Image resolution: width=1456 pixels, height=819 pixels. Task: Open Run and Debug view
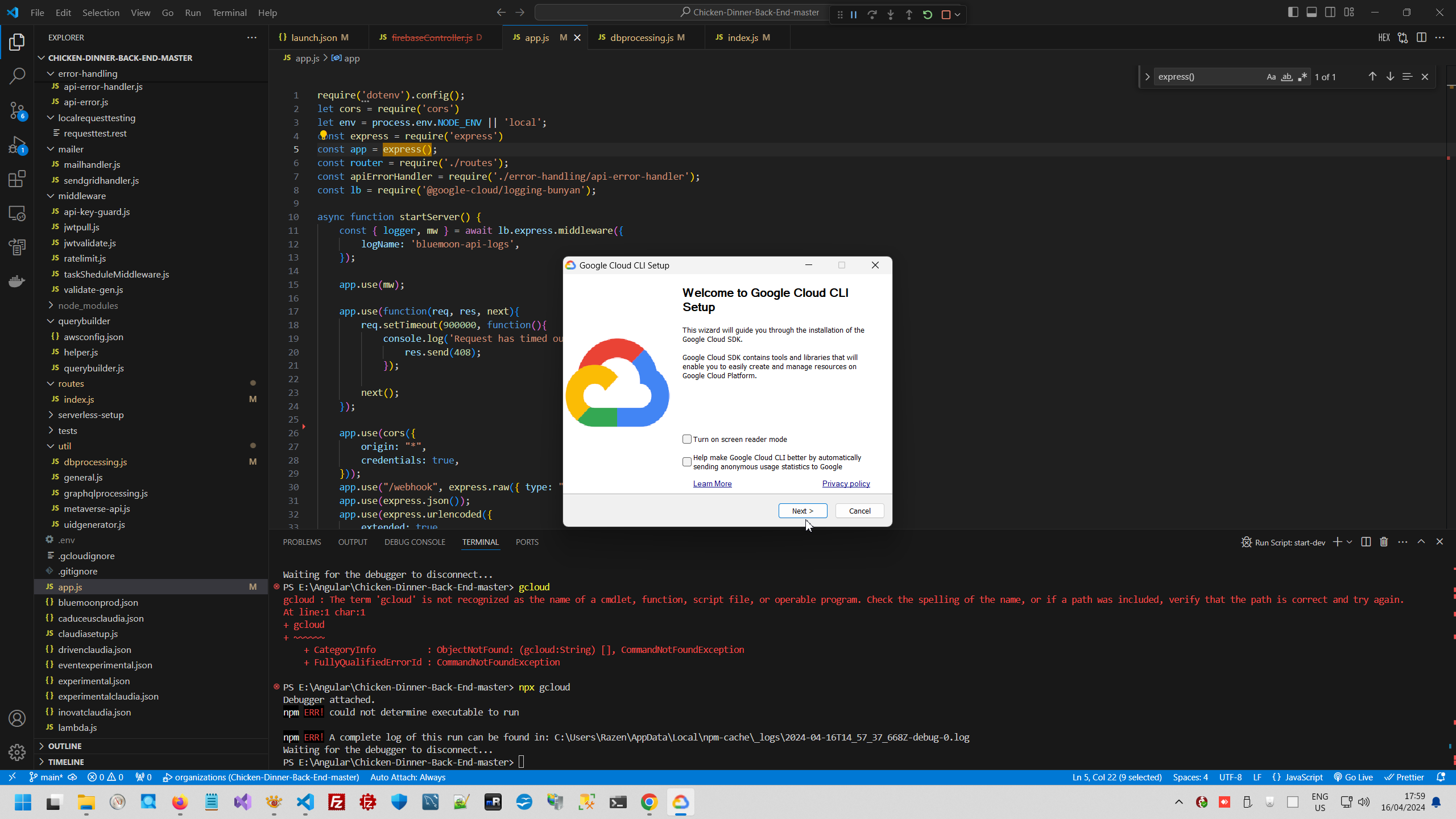pos(17,145)
